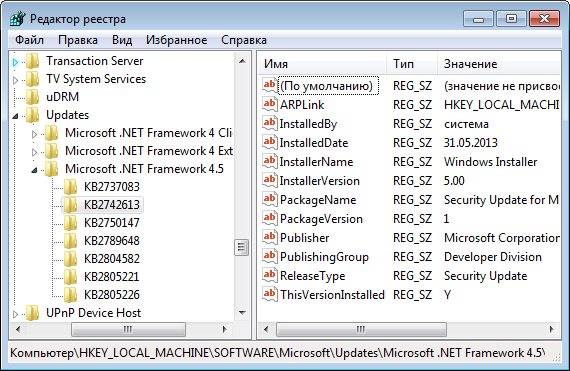Click the values pane horizontal scrollbar thumb
This screenshot has width=570, height=371.
(361, 329)
